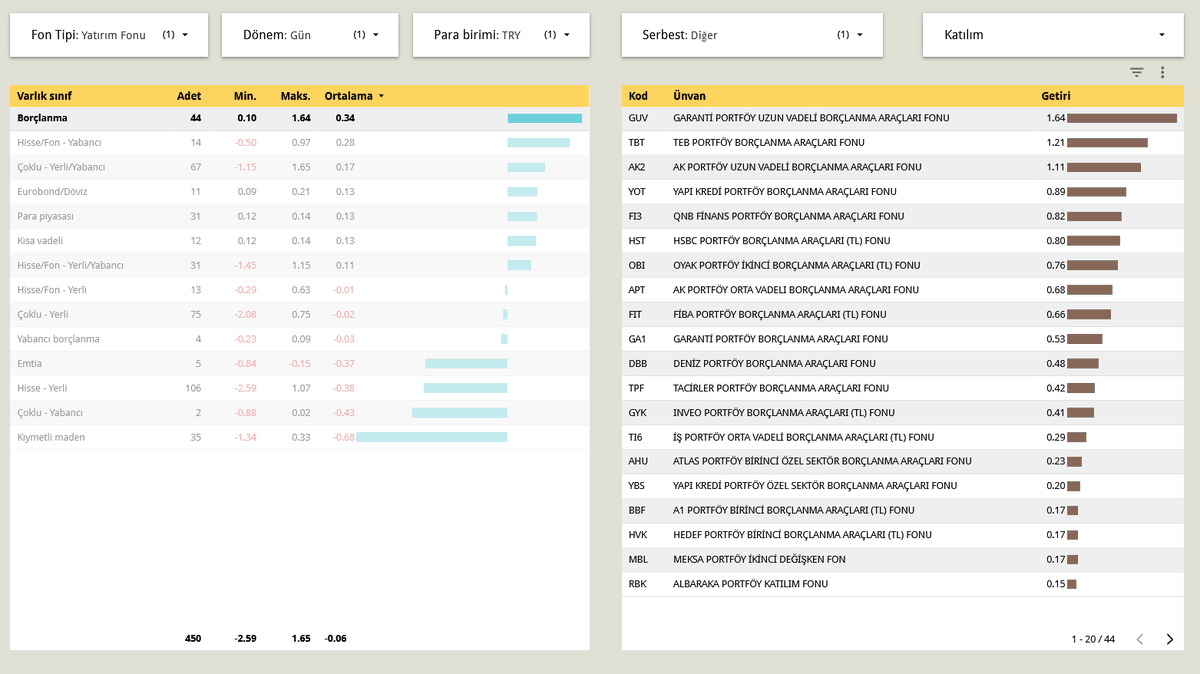Screen dimensions: 1200x674
Task: Open the Para birimi currency dropdown
Action: [x=501, y=35]
